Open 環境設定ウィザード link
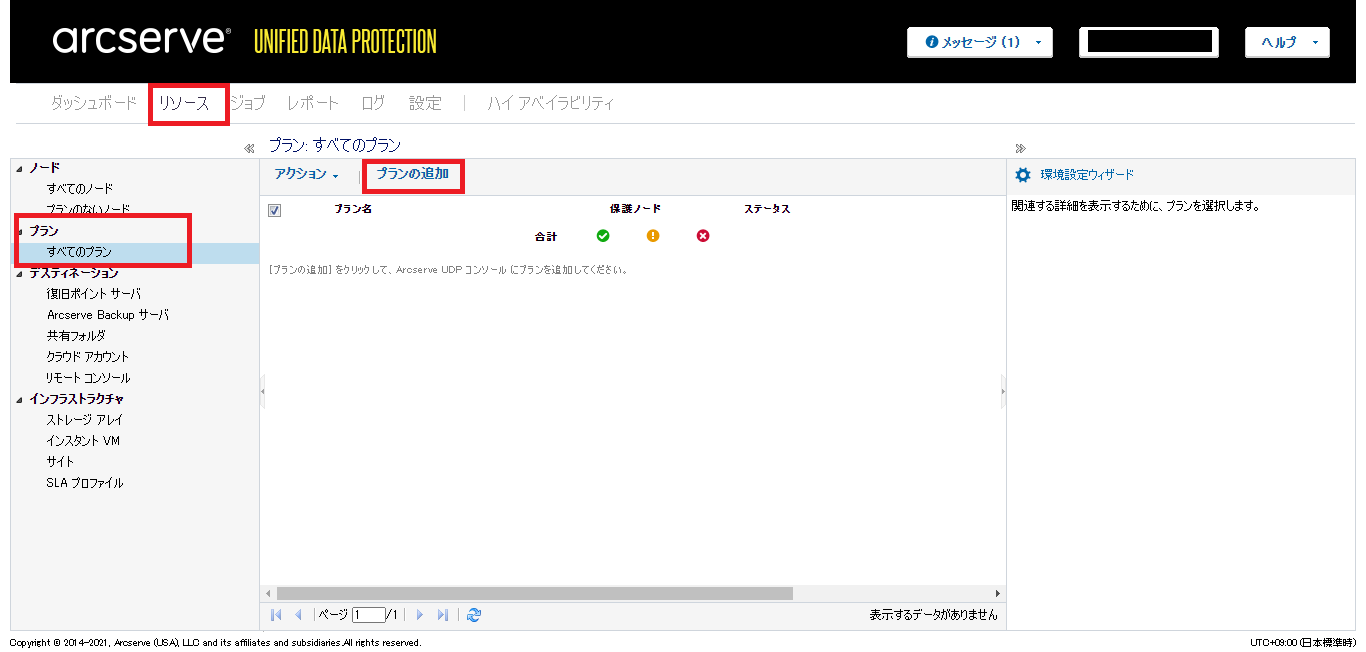Screen dimensions: 1366x652 (1087, 175)
